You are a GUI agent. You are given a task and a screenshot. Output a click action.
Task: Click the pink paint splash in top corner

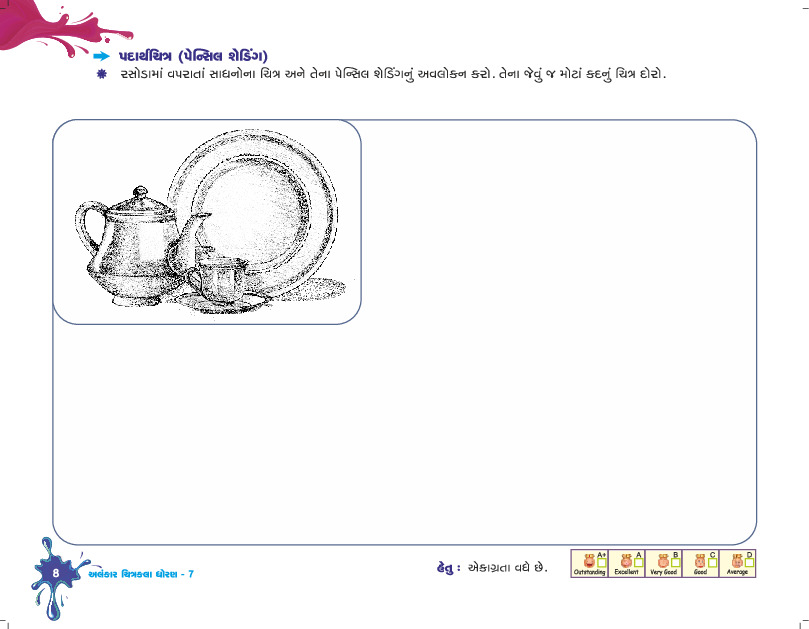click(62, 26)
